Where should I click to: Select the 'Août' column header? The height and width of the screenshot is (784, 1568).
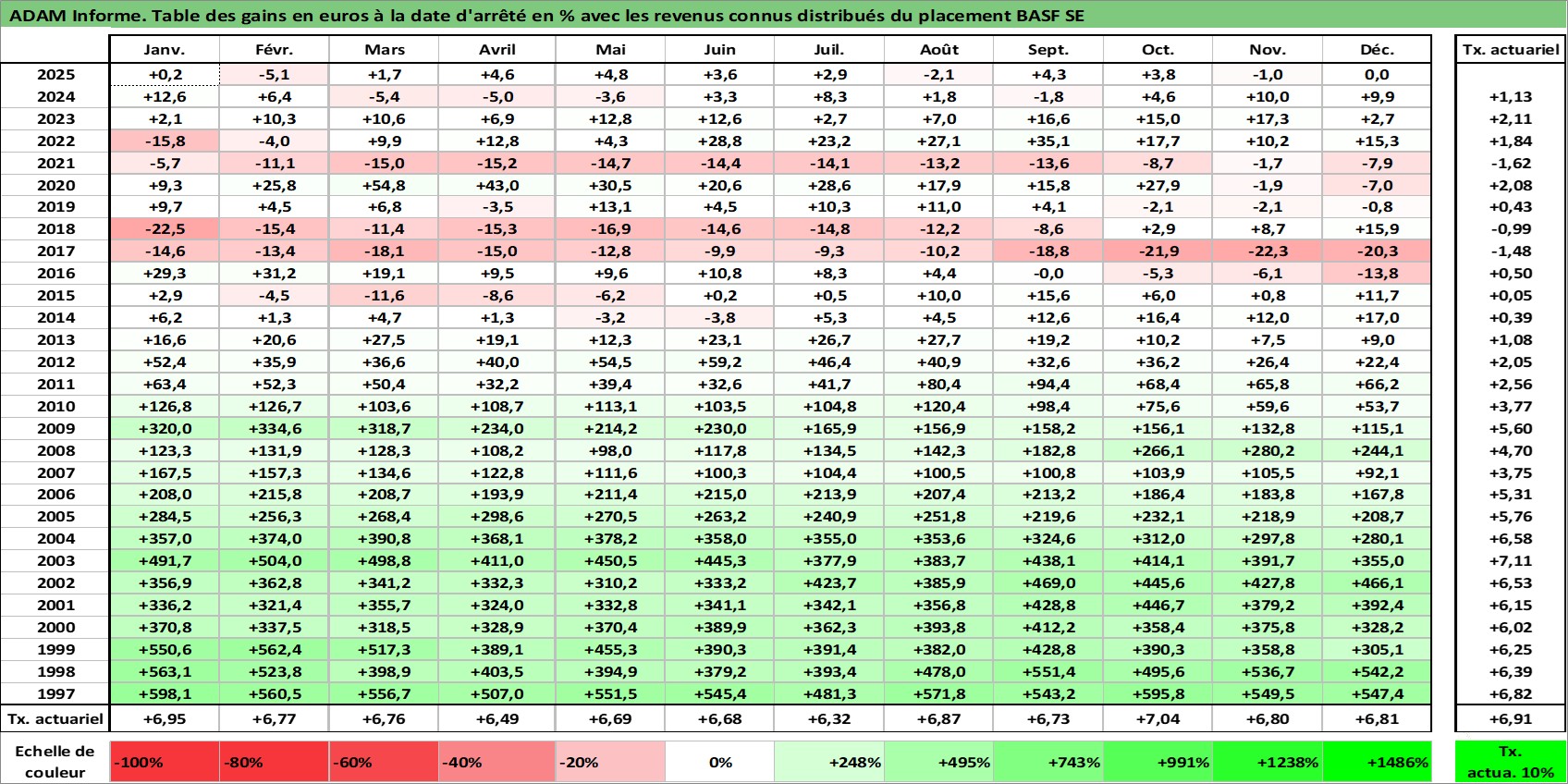tap(938, 49)
